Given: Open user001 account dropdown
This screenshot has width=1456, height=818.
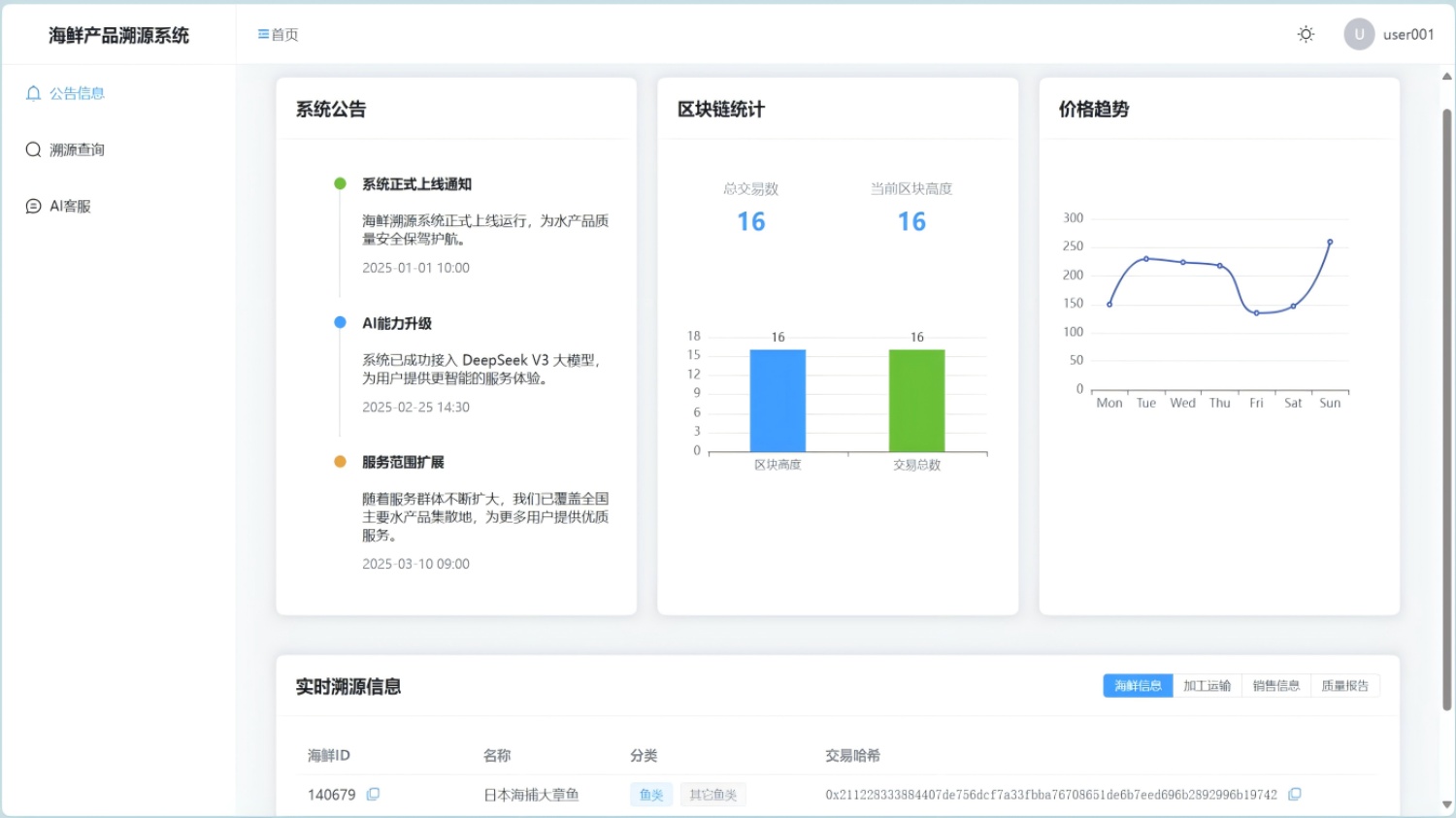Looking at the screenshot, I should [x=1407, y=35].
